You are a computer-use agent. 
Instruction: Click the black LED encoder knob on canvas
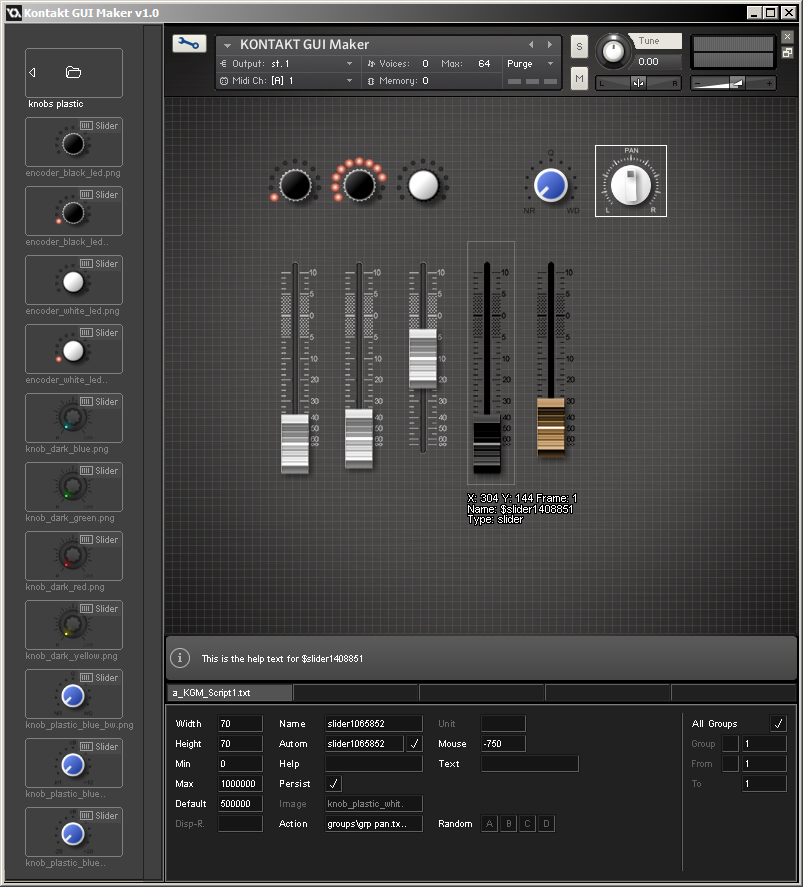295,184
